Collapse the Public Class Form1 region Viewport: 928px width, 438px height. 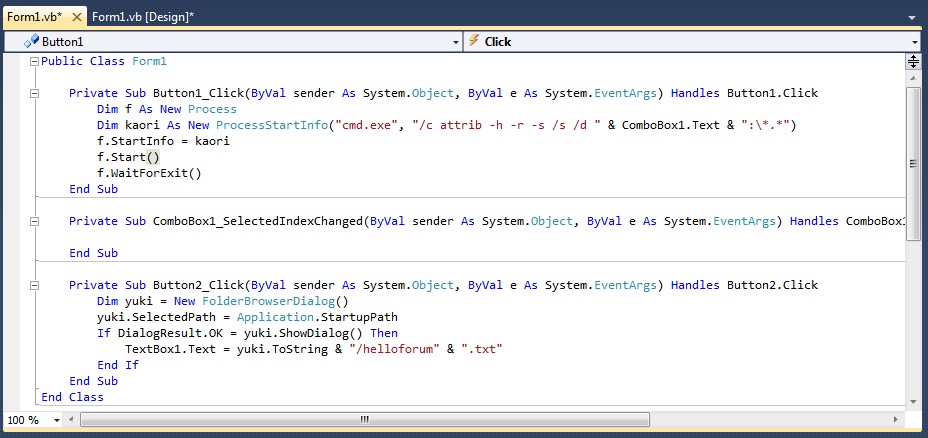click(34, 61)
